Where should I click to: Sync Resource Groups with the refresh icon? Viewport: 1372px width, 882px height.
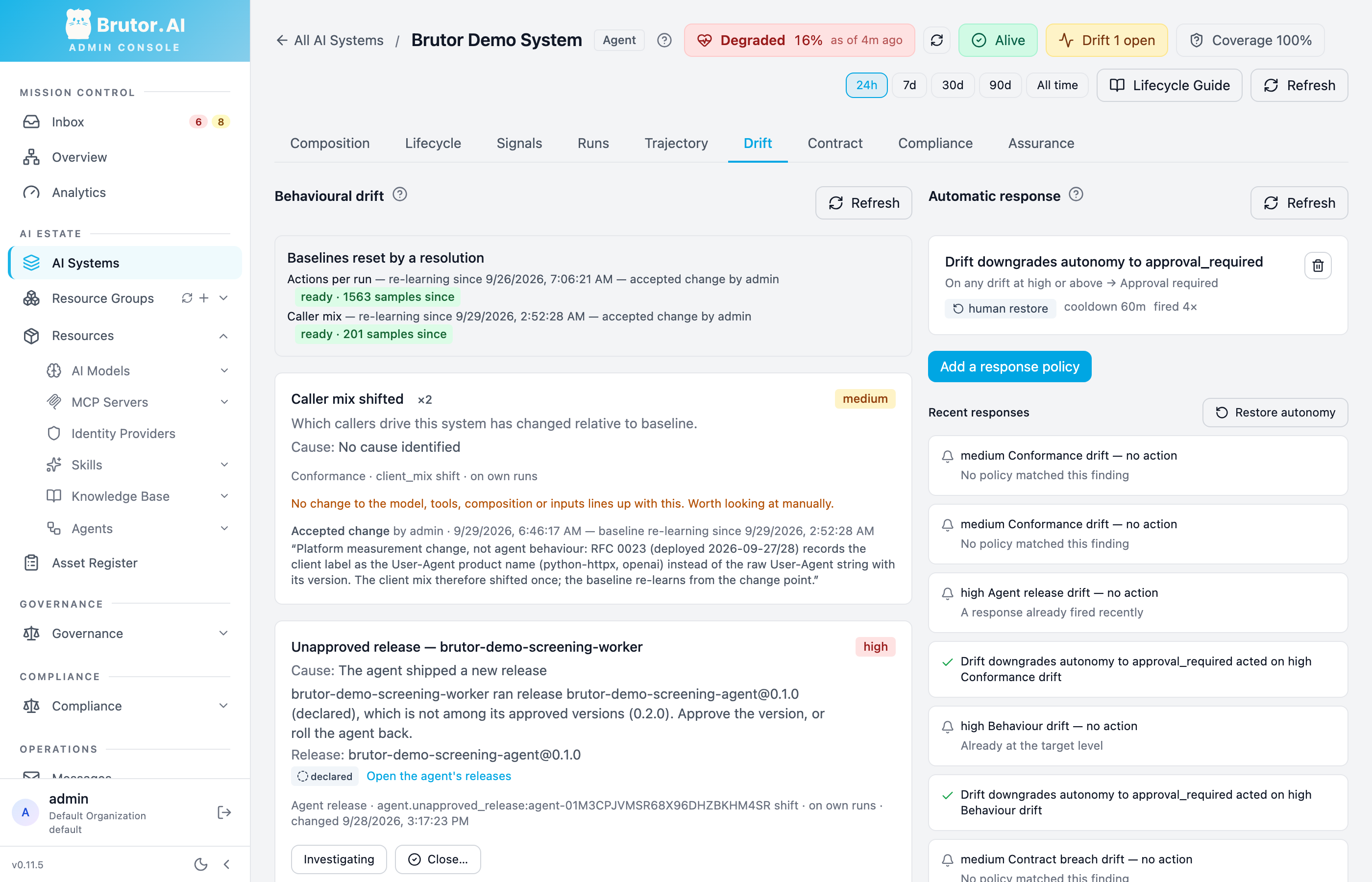[187, 298]
